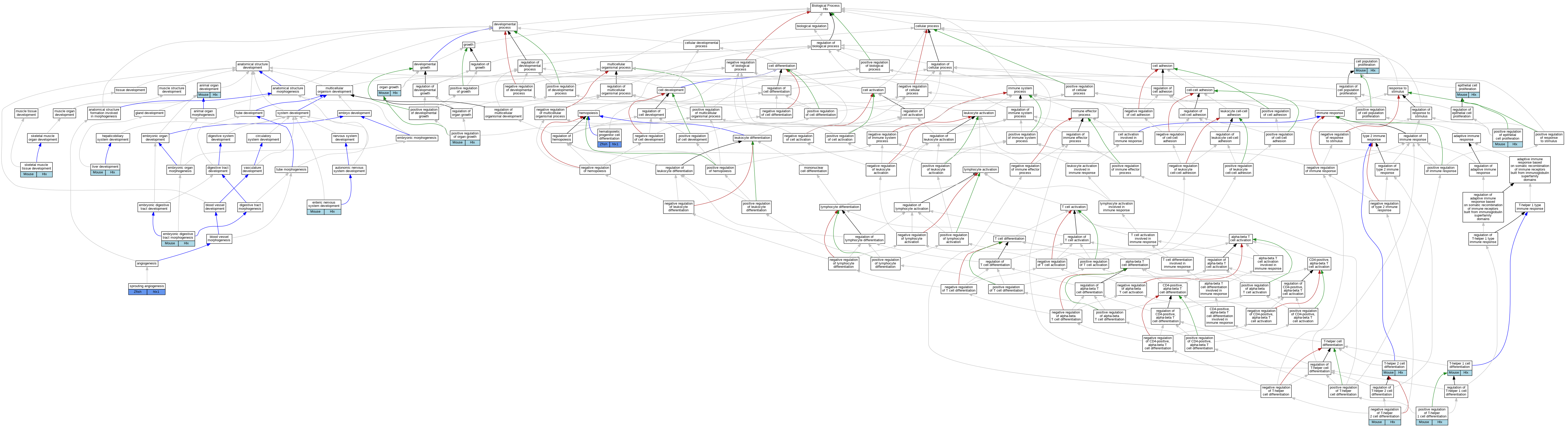
Task: Select "enteric nervous system development" node label
Action: [x=324, y=205]
